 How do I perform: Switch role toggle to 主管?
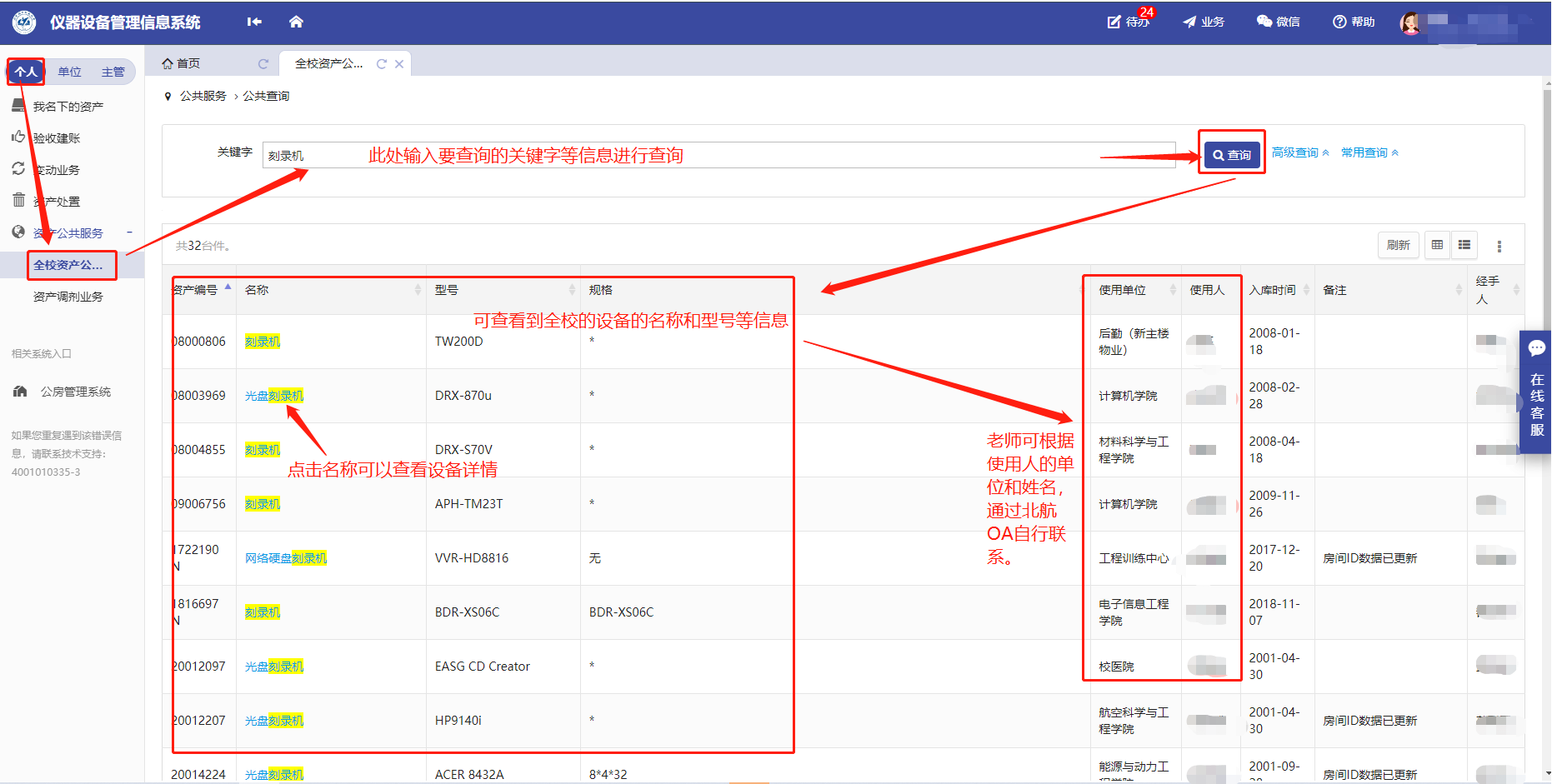pyautogui.click(x=113, y=72)
